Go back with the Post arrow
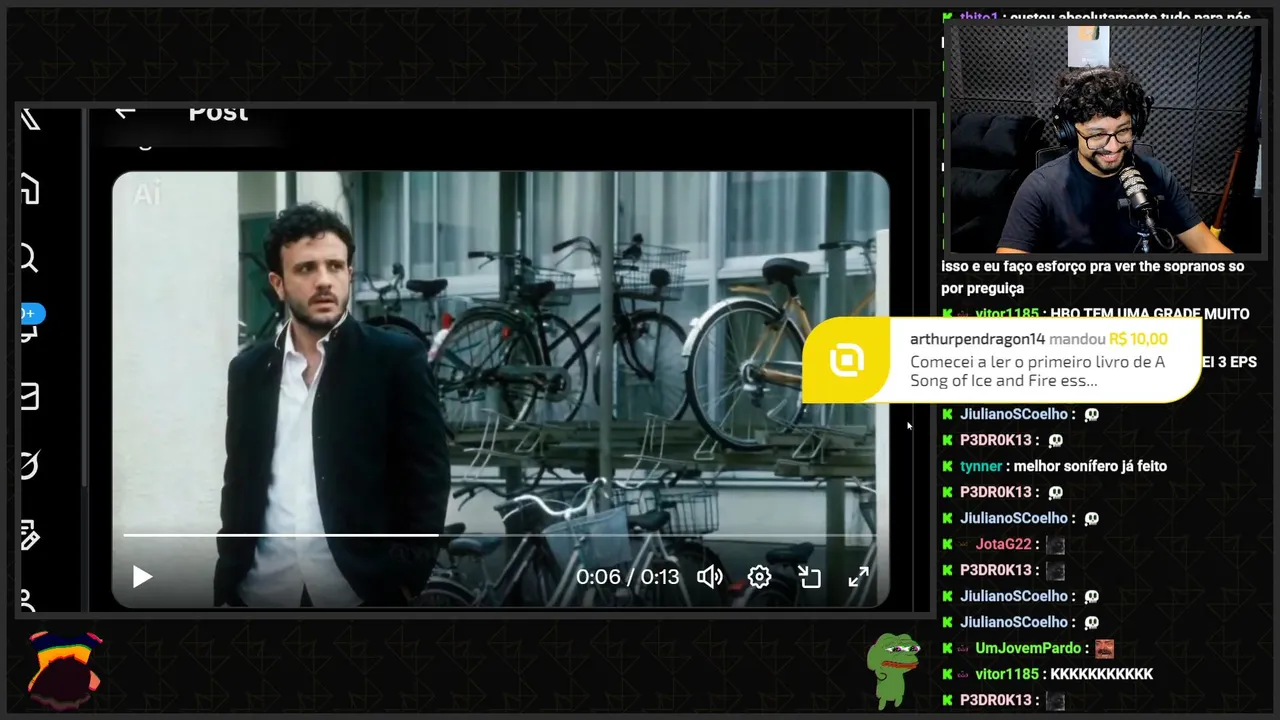Screen dimensions: 1280x720 pos(125,112)
